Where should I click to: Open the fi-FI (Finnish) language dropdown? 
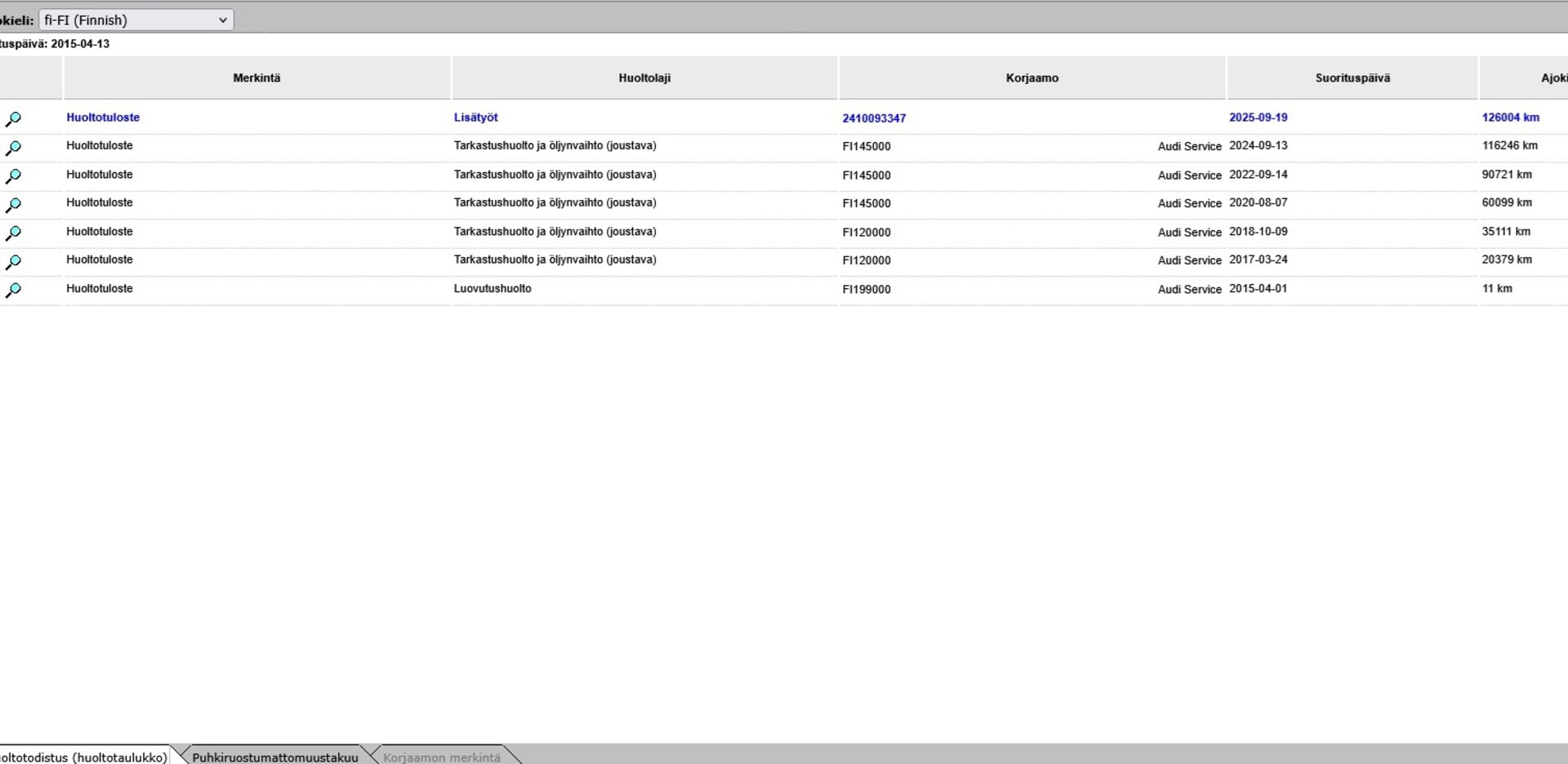(x=136, y=20)
